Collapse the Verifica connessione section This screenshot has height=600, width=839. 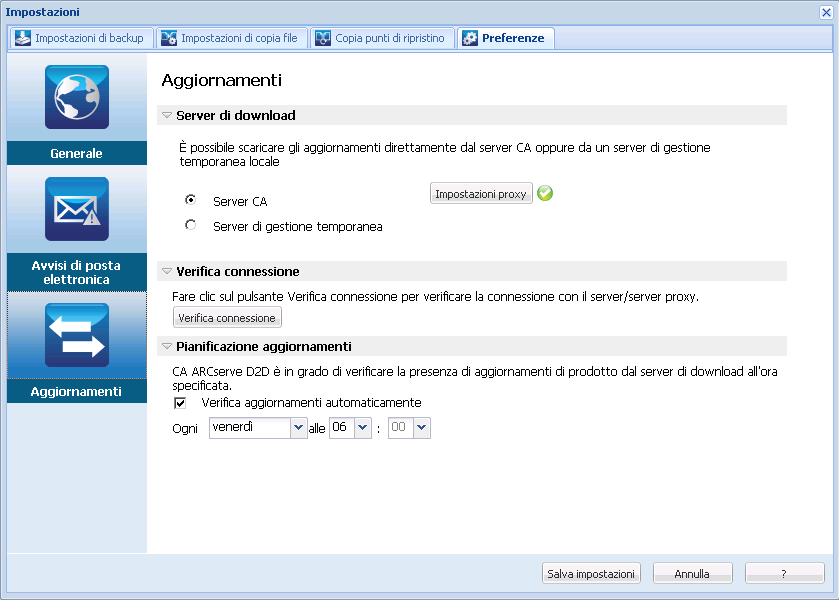coord(167,271)
